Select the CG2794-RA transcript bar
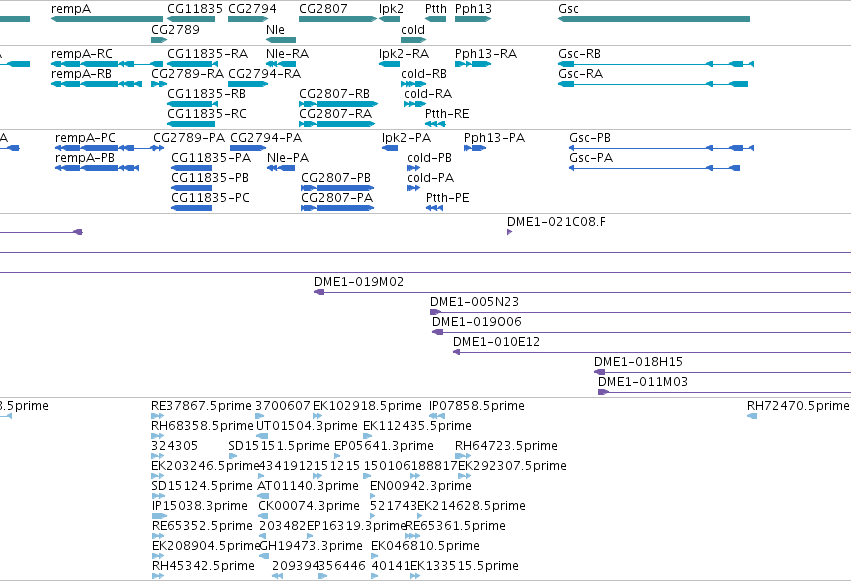This screenshot has height=581, width=851. point(248,84)
